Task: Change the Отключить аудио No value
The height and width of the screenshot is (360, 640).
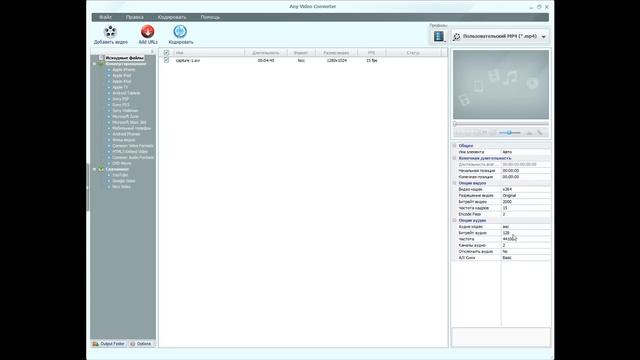Action: pyautogui.click(x=526, y=251)
